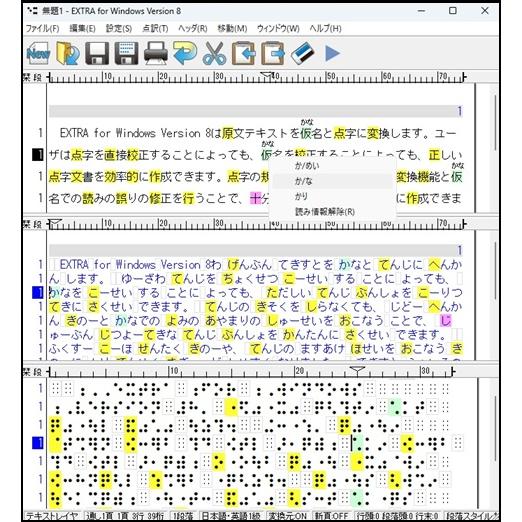Viewport: 522px width, 522px height.
Task: Click the yellow-highlighted 原 in first text line
Action: click(228, 133)
